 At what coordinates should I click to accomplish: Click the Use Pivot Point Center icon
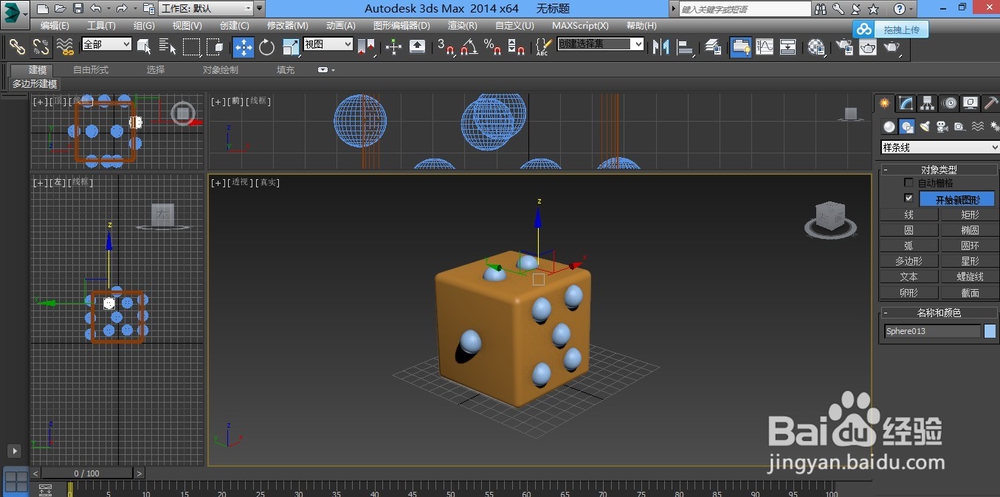tap(366, 47)
